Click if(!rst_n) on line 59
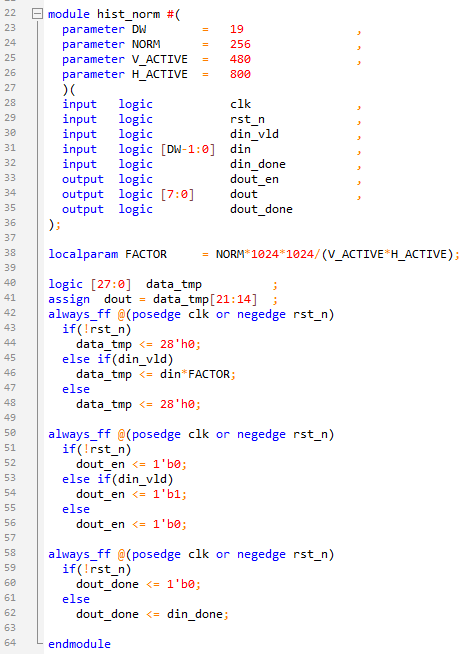The height and width of the screenshot is (654, 469). (x=97, y=570)
